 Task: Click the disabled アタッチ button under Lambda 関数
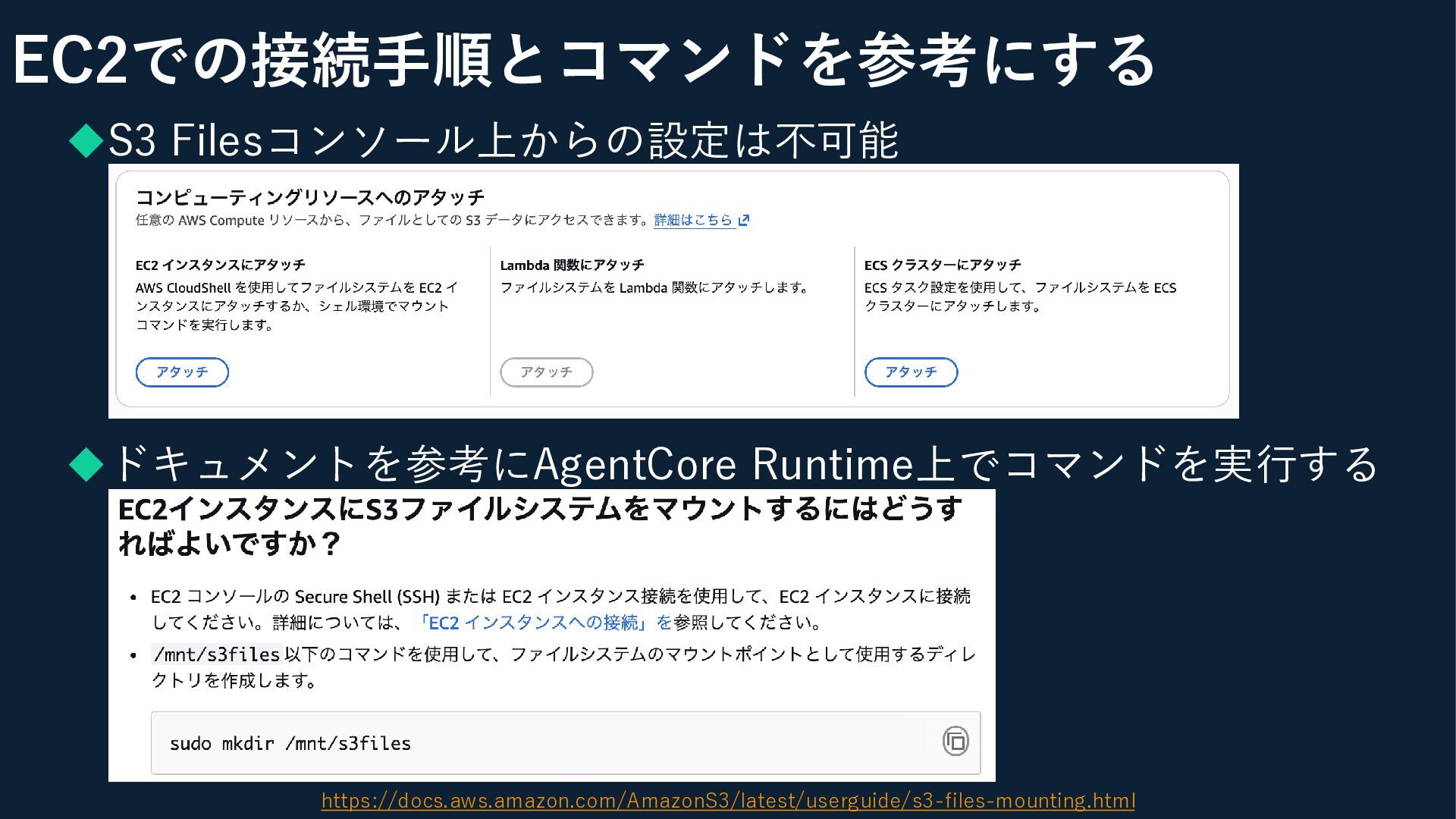[546, 372]
